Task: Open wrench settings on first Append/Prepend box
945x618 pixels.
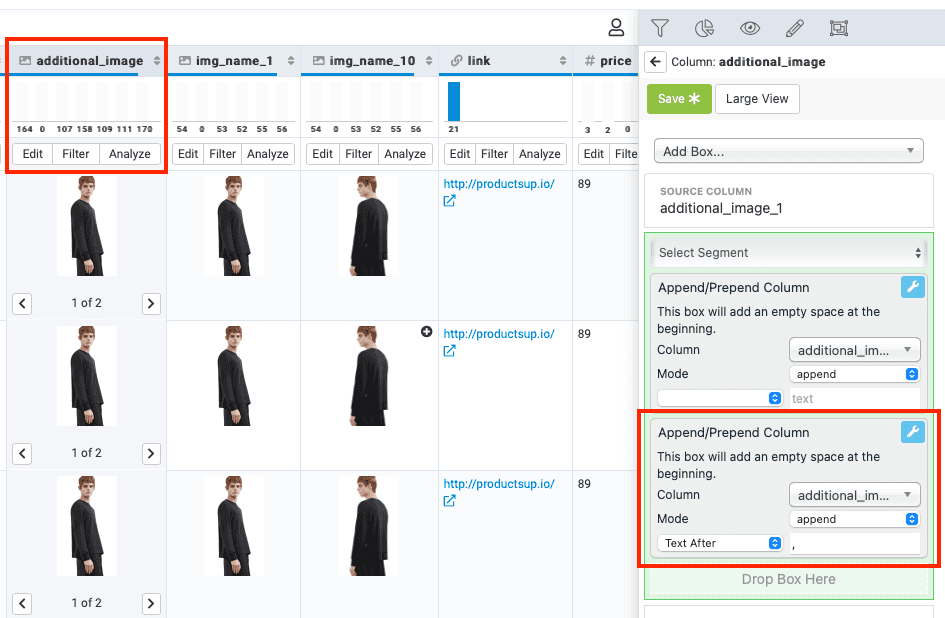Action: 912,288
